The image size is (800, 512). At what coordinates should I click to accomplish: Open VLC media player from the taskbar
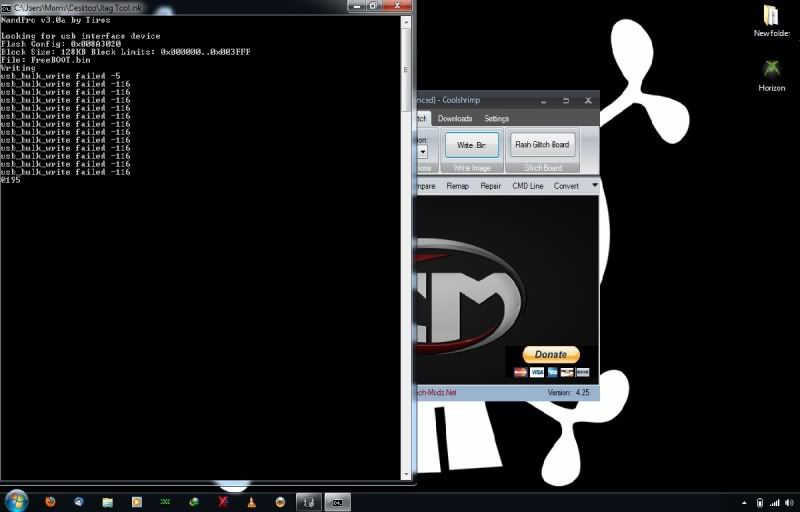point(252,501)
